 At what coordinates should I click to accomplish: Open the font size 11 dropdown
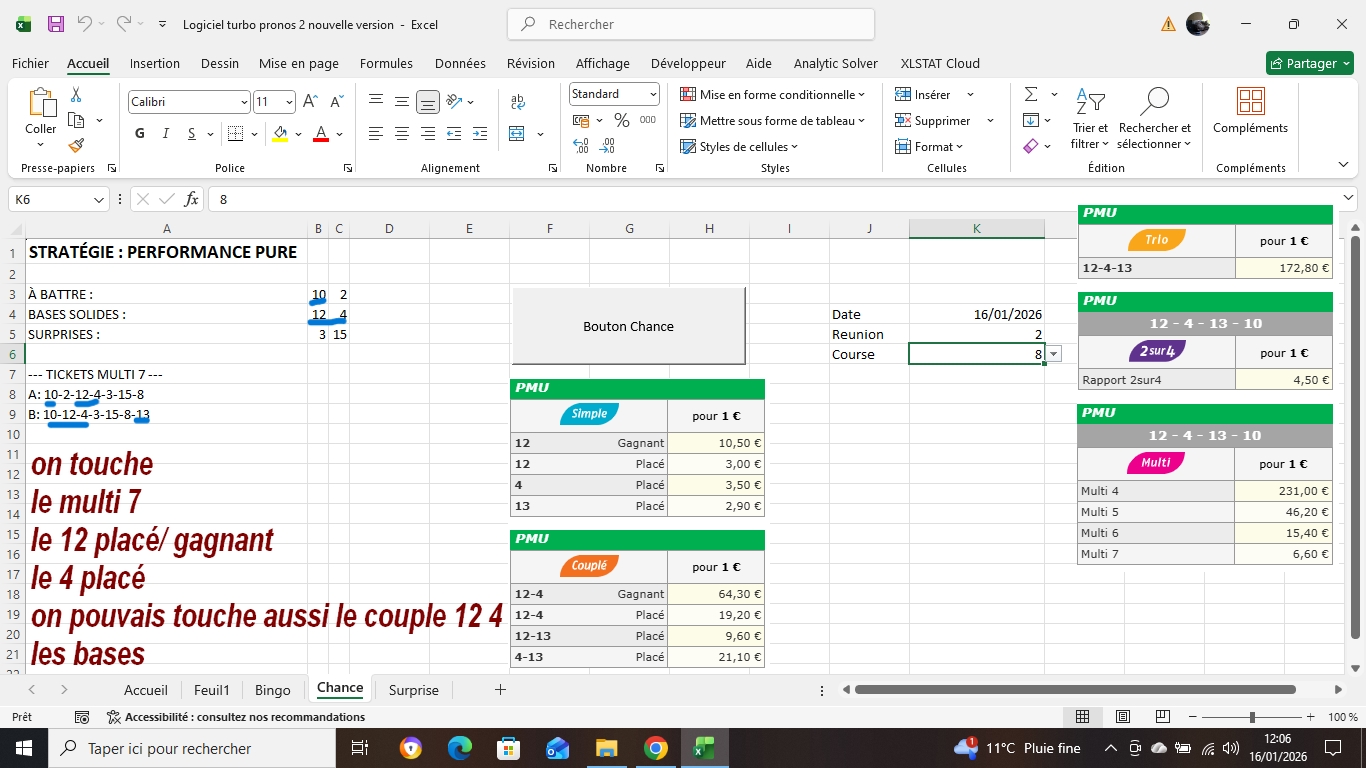pos(290,102)
